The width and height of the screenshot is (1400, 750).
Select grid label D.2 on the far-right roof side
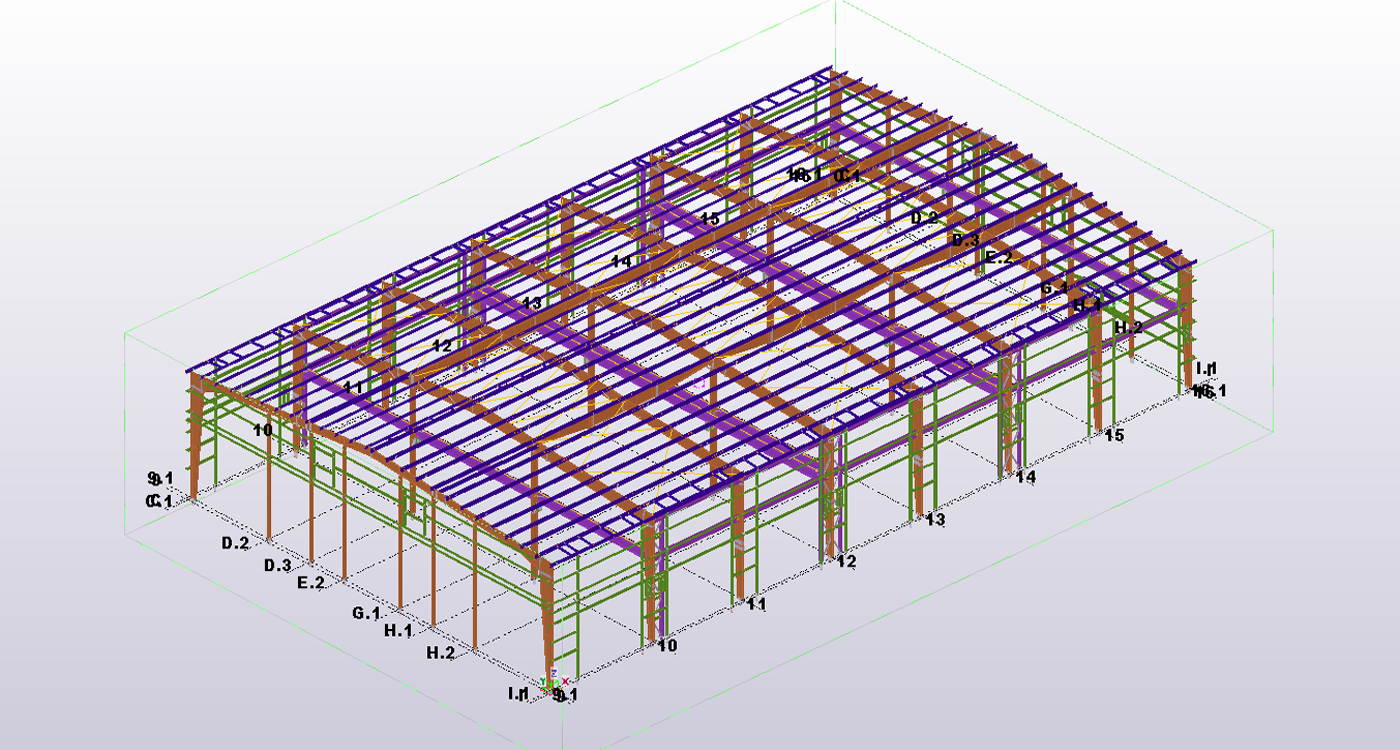pyautogui.click(x=923, y=217)
